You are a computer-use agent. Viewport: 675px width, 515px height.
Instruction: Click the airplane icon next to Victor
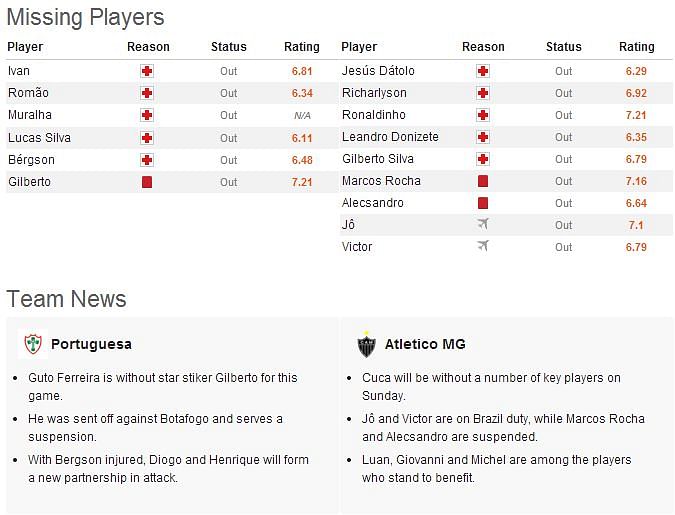[x=483, y=246]
